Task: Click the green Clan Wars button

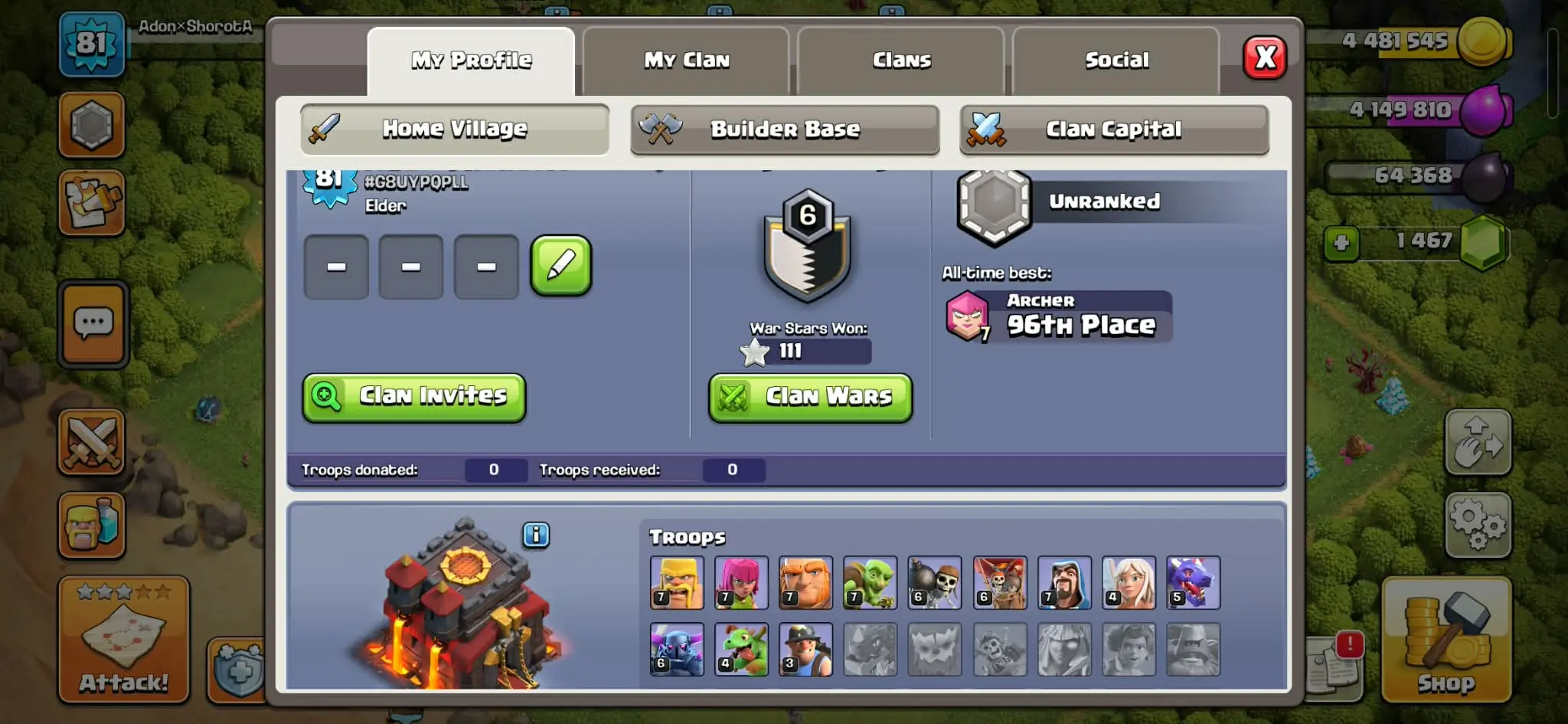Action: (811, 397)
